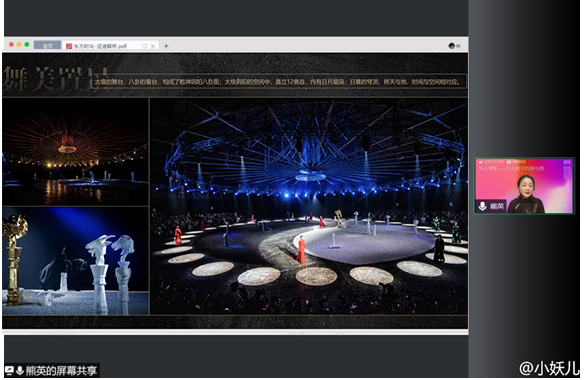Click the gold-bordered slide description text box
This screenshot has height=380, width=584.
279,81
